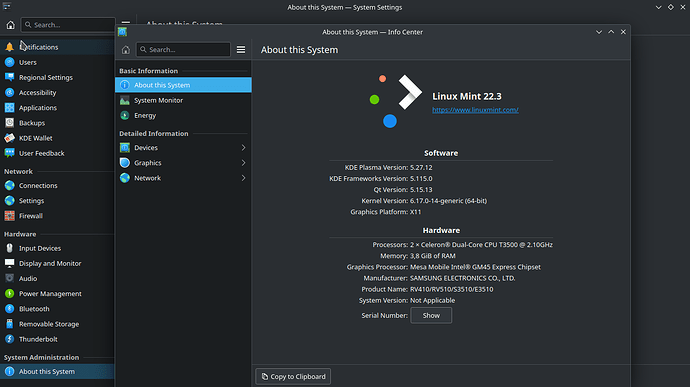Open Firewall settings

(57, 216)
